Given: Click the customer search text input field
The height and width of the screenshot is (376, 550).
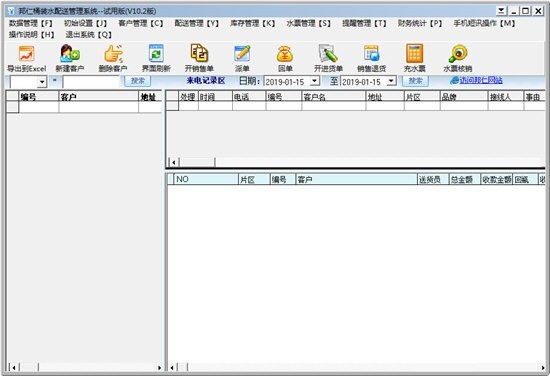Looking at the screenshot, I should (x=92, y=82).
